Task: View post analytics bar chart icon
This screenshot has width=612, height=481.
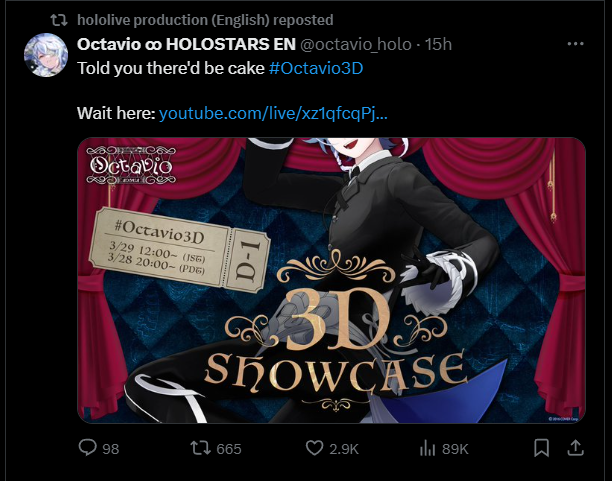Action: (x=427, y=448)
